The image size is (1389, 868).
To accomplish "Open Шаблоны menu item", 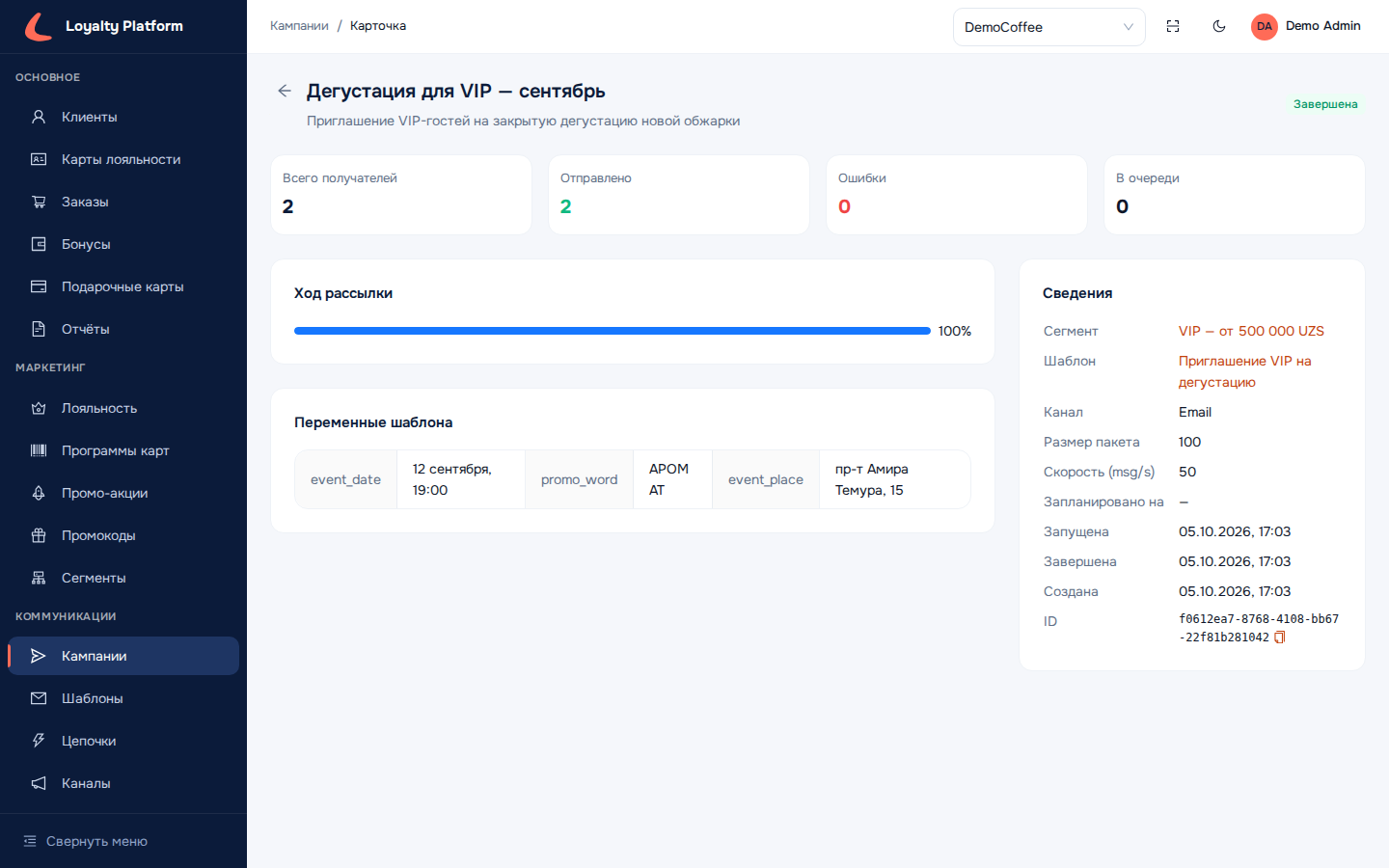I will pyautogui.click(x=123, y=698).
